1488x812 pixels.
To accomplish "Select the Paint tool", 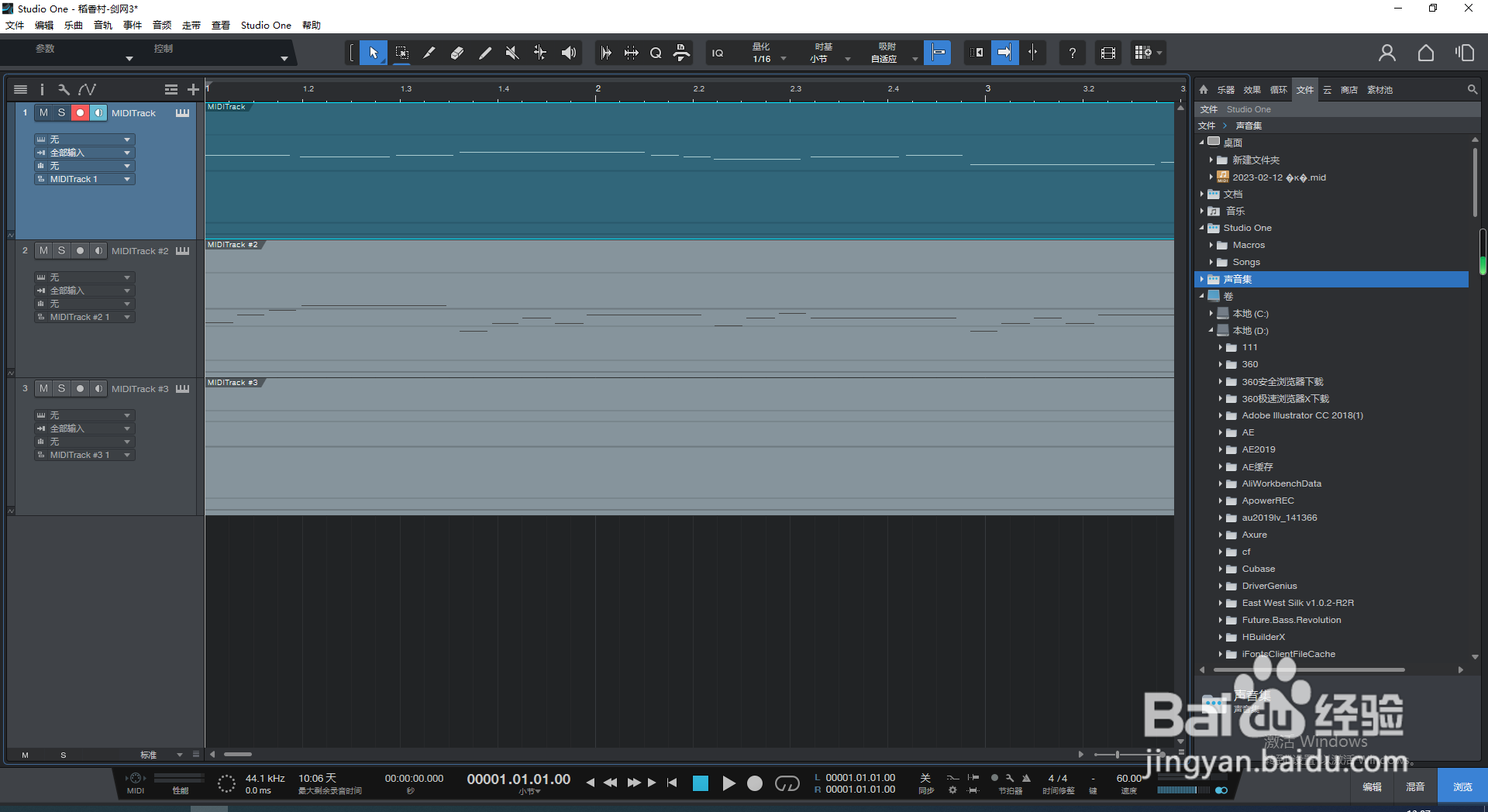I will click(484, 53).
